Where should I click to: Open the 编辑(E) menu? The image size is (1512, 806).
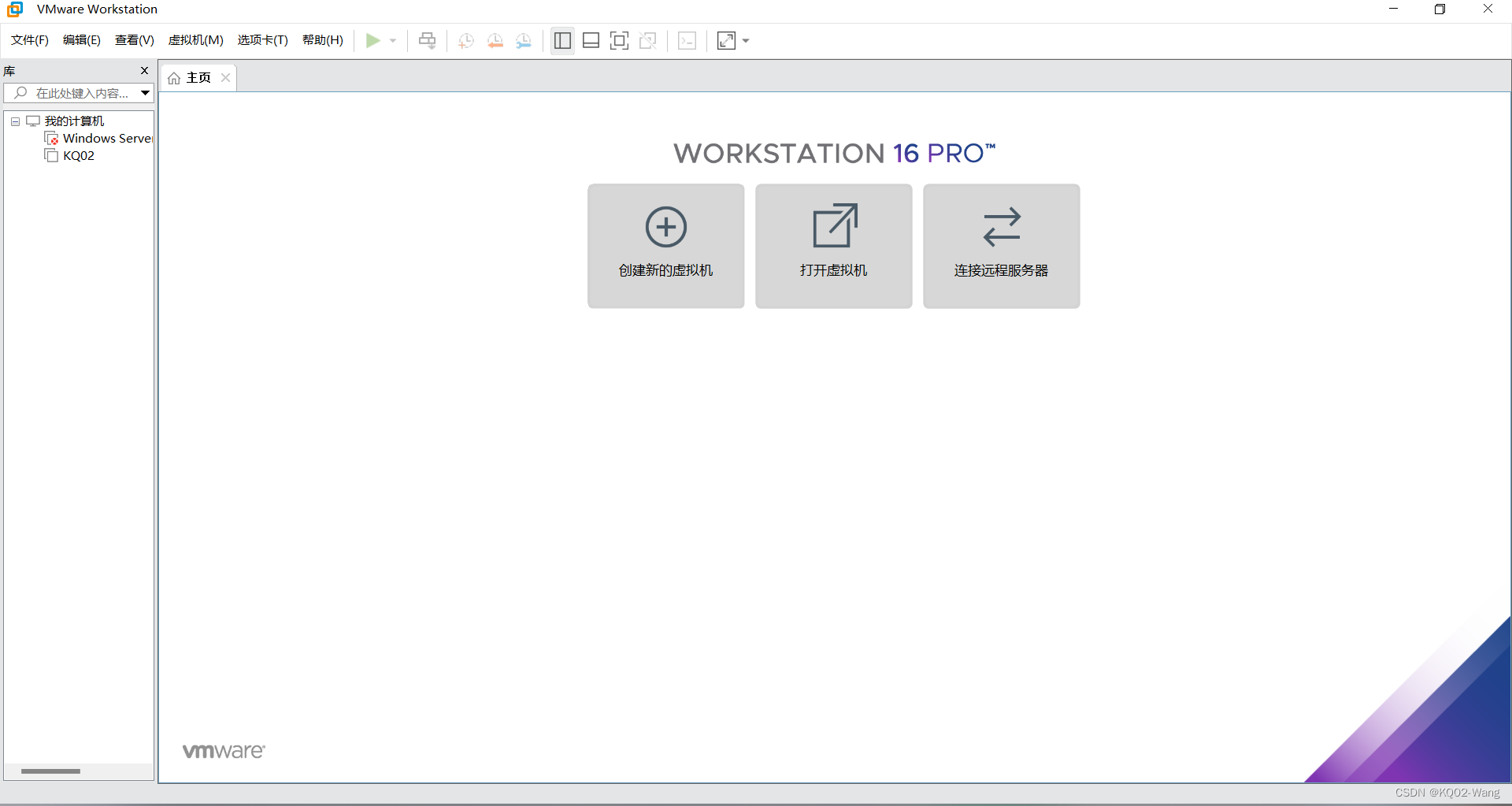coord(82,40)
